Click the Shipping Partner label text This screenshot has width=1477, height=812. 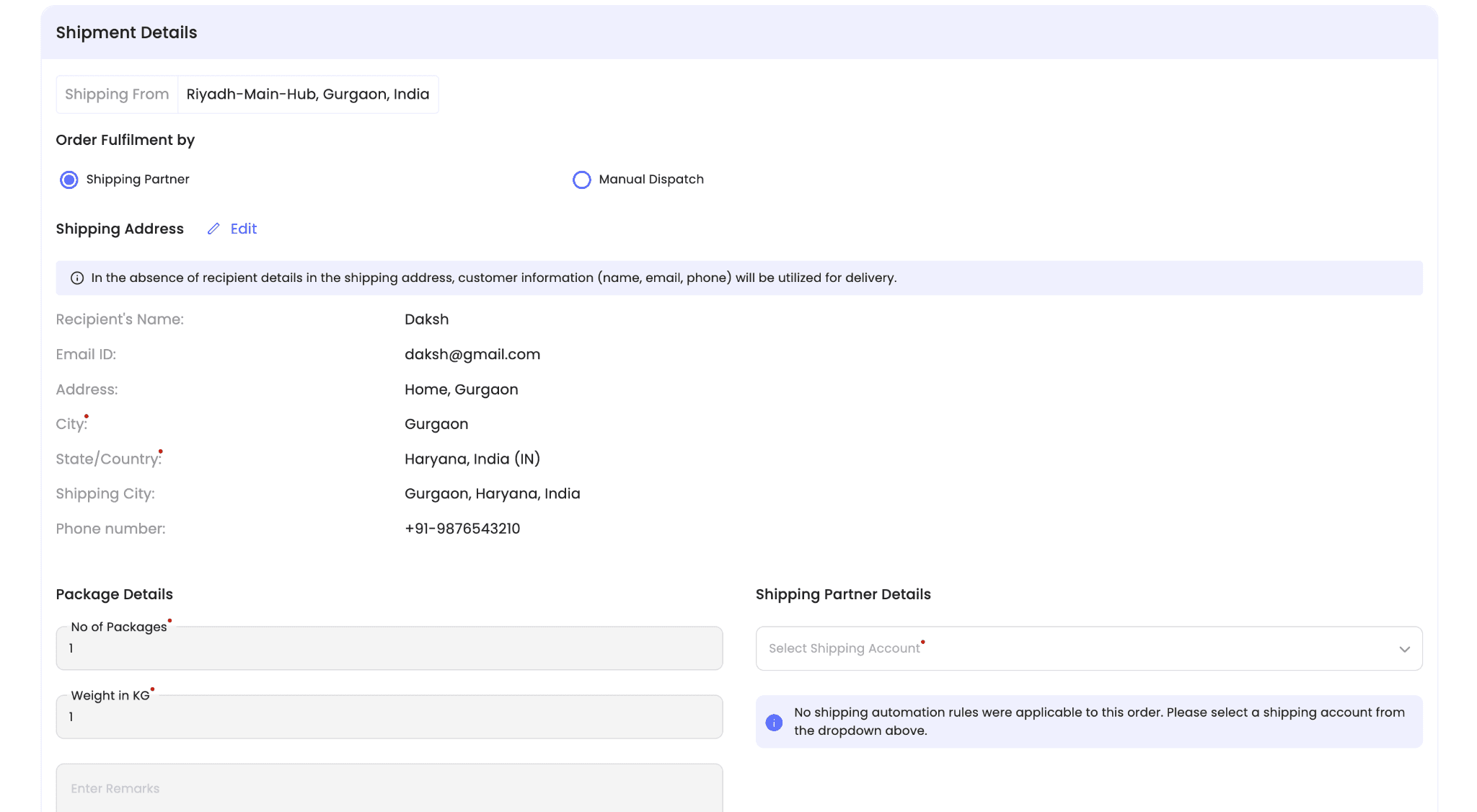(x=138, y=180)
